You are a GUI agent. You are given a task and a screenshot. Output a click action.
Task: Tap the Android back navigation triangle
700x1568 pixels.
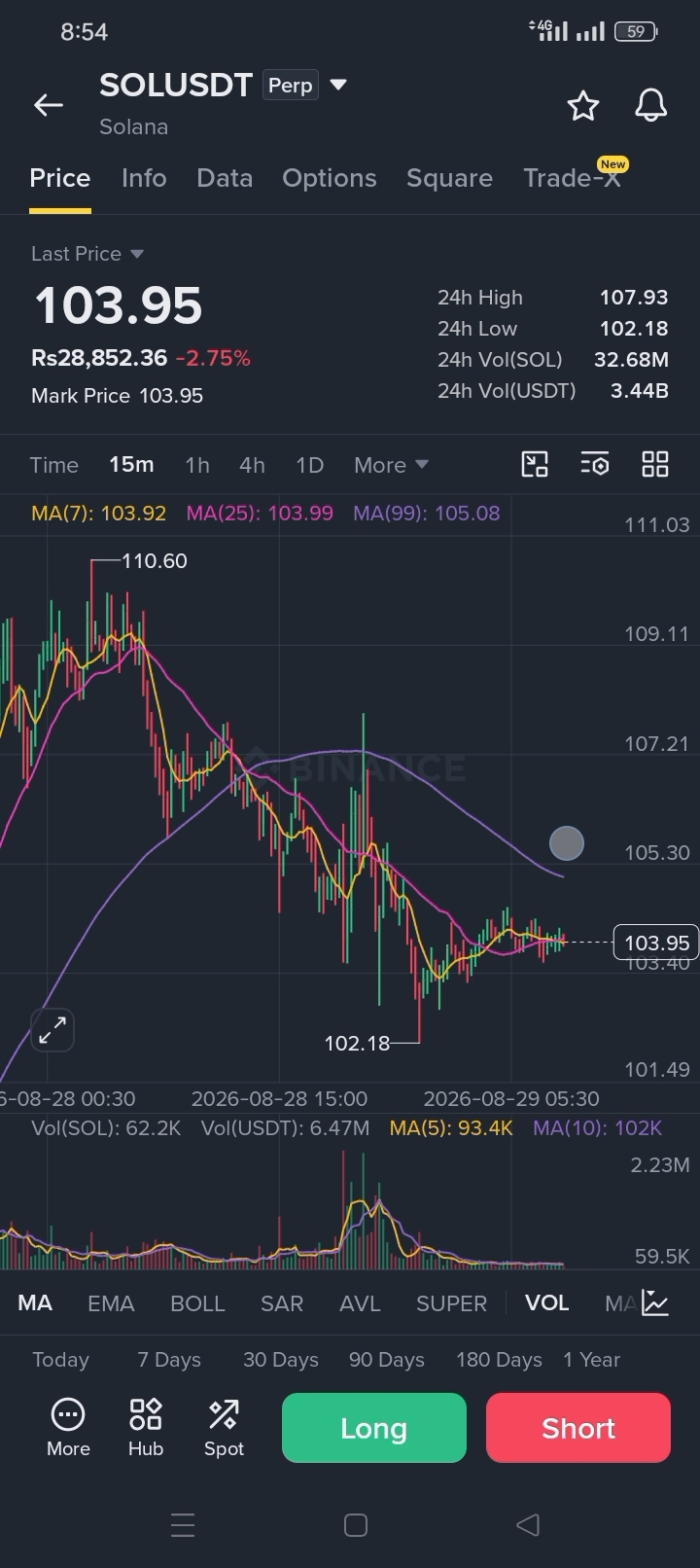(528, 1525)
